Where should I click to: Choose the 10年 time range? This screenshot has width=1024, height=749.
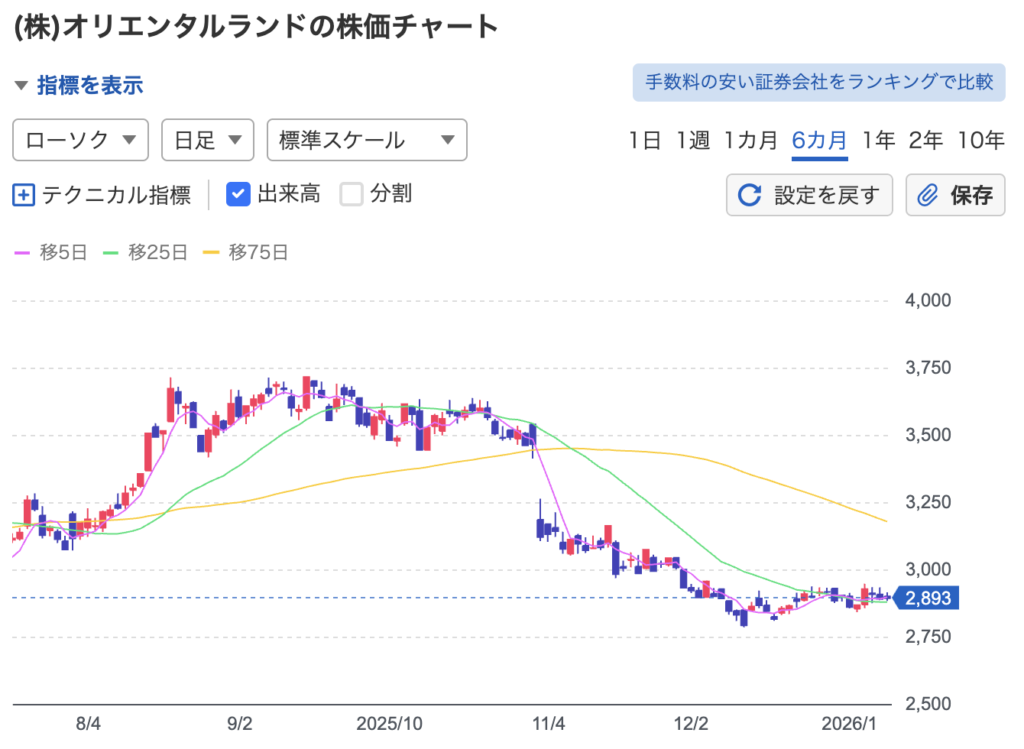[980, 140]
